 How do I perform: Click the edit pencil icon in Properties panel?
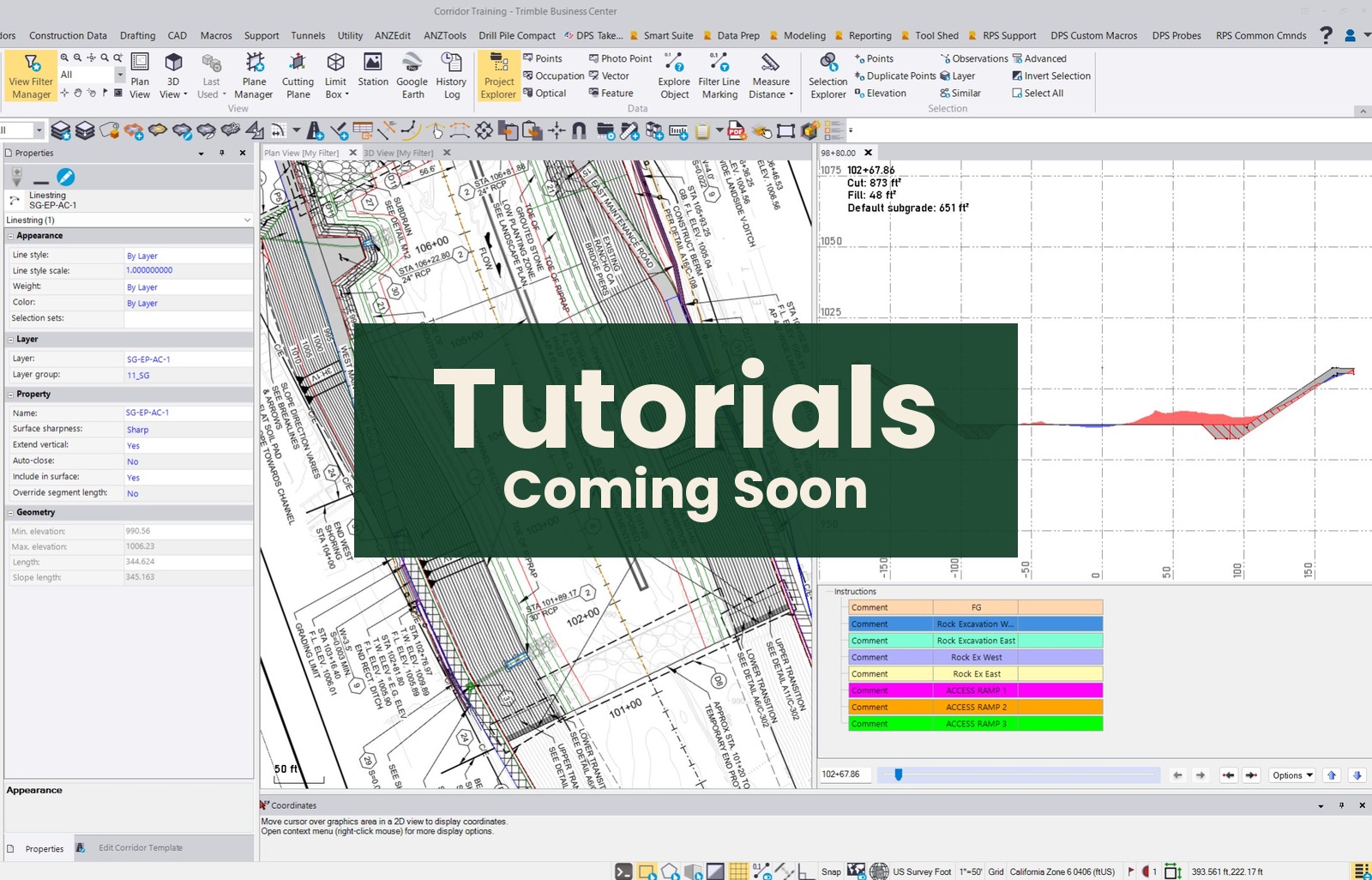pos(66,177)
